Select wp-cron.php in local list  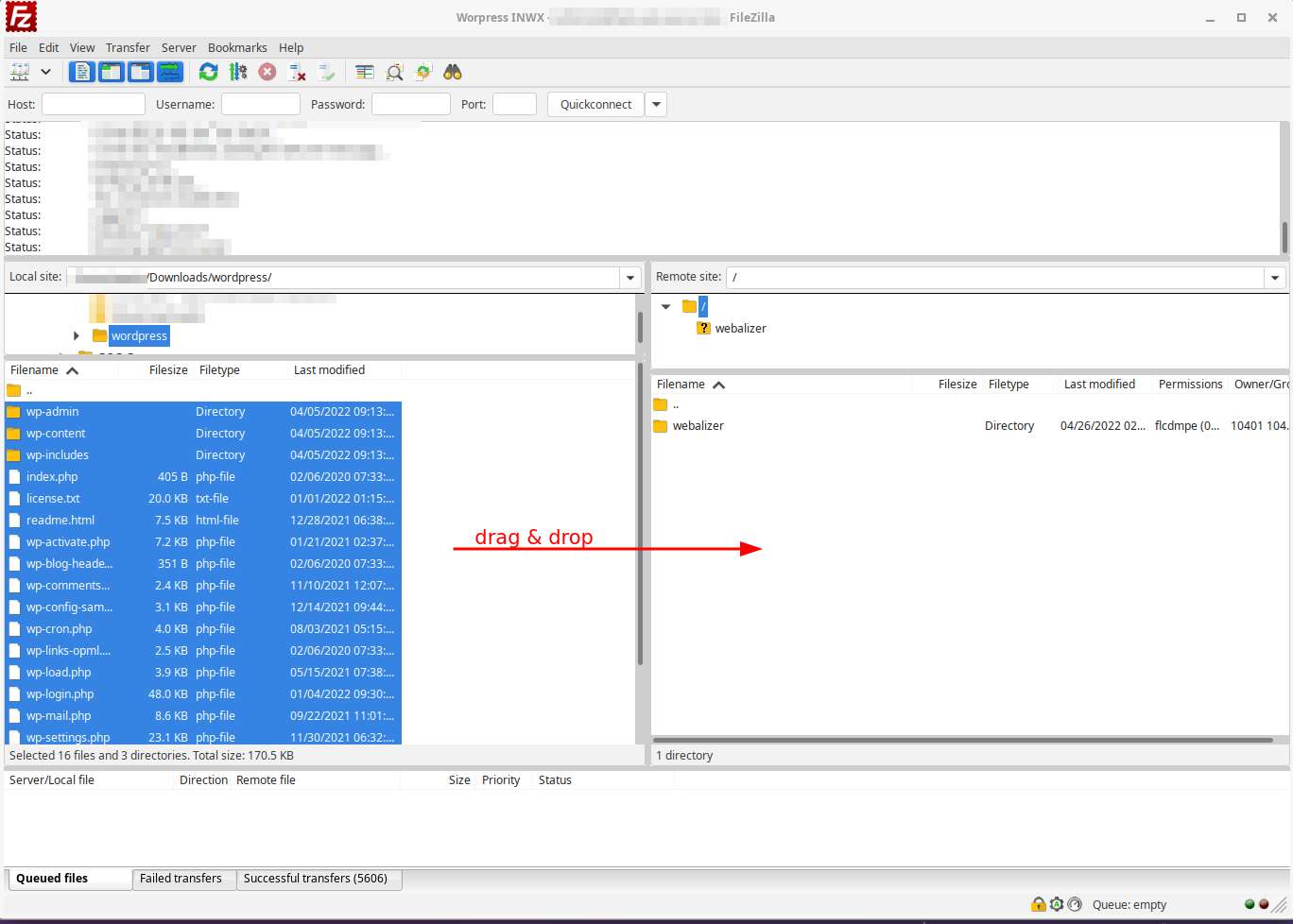pyautogui.click(x=203, y=629)
